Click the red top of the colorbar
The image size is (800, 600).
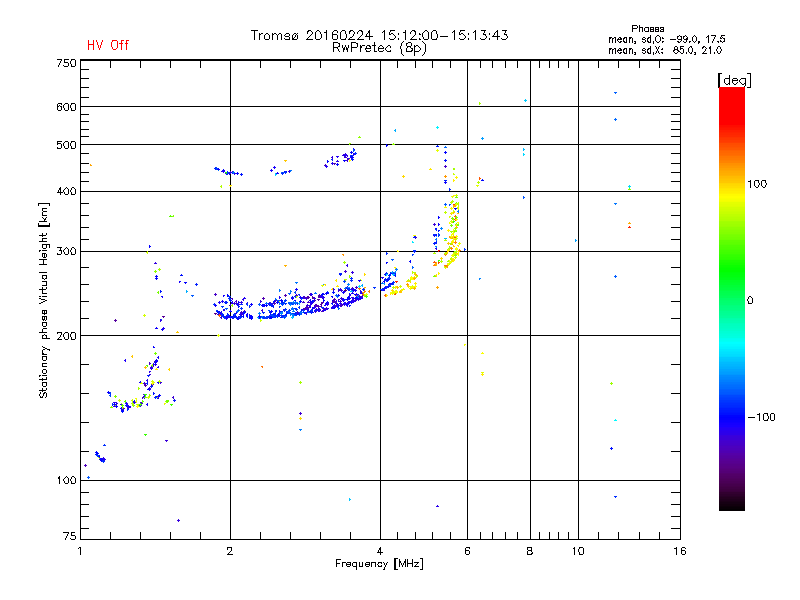[732, 99]
